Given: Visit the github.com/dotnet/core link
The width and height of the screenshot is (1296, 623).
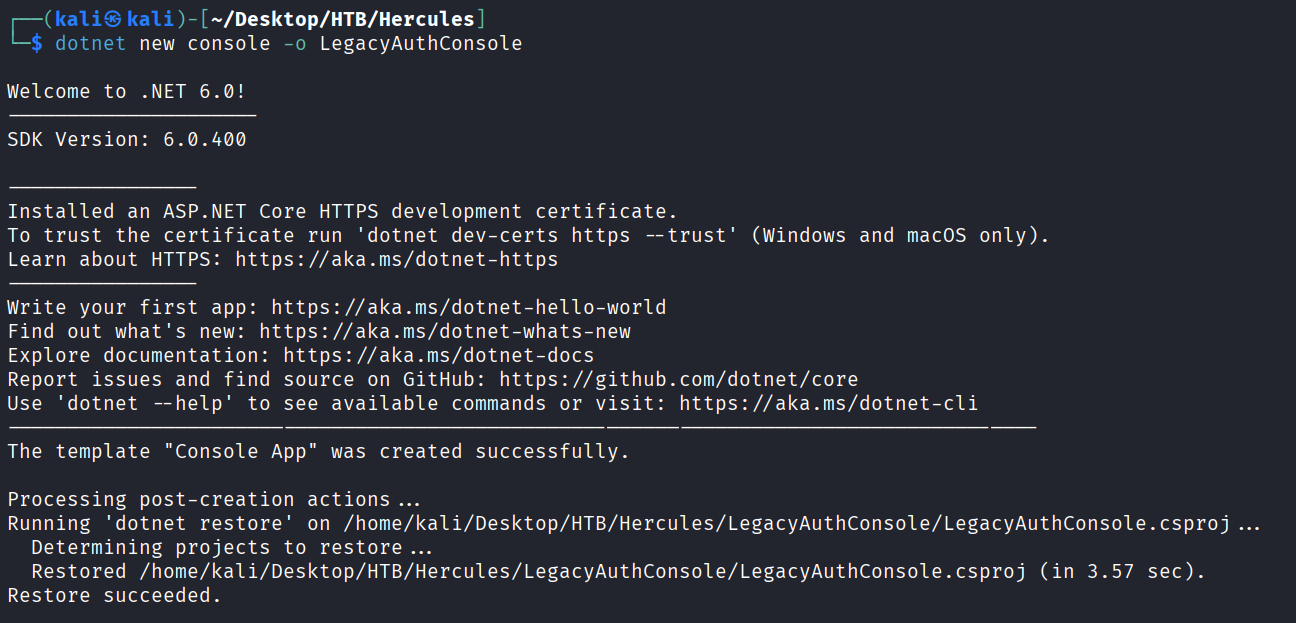Looking at the screenshot, I should coord(678,379).
